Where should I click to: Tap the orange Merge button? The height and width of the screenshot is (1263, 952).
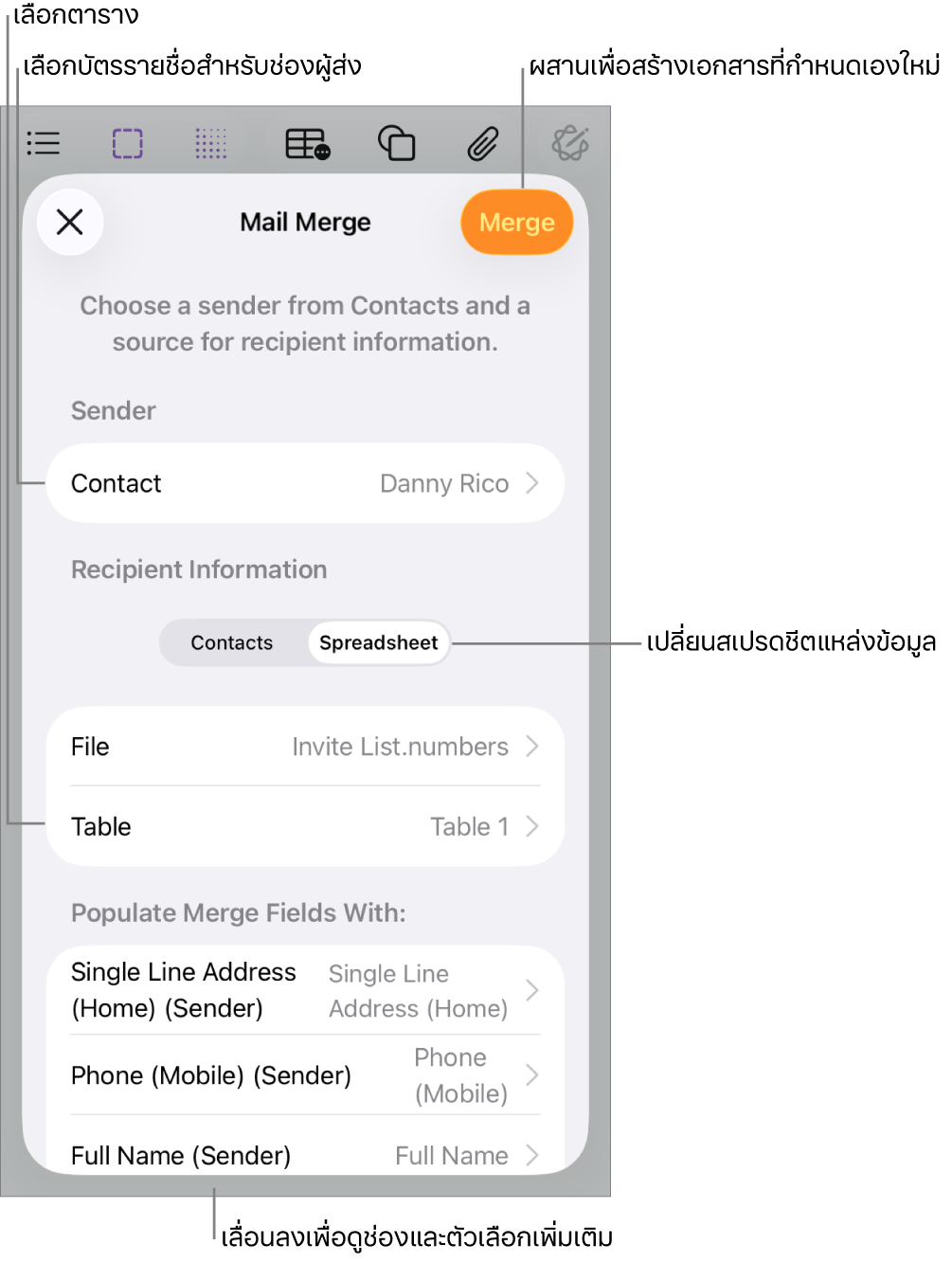coord(517,223)
